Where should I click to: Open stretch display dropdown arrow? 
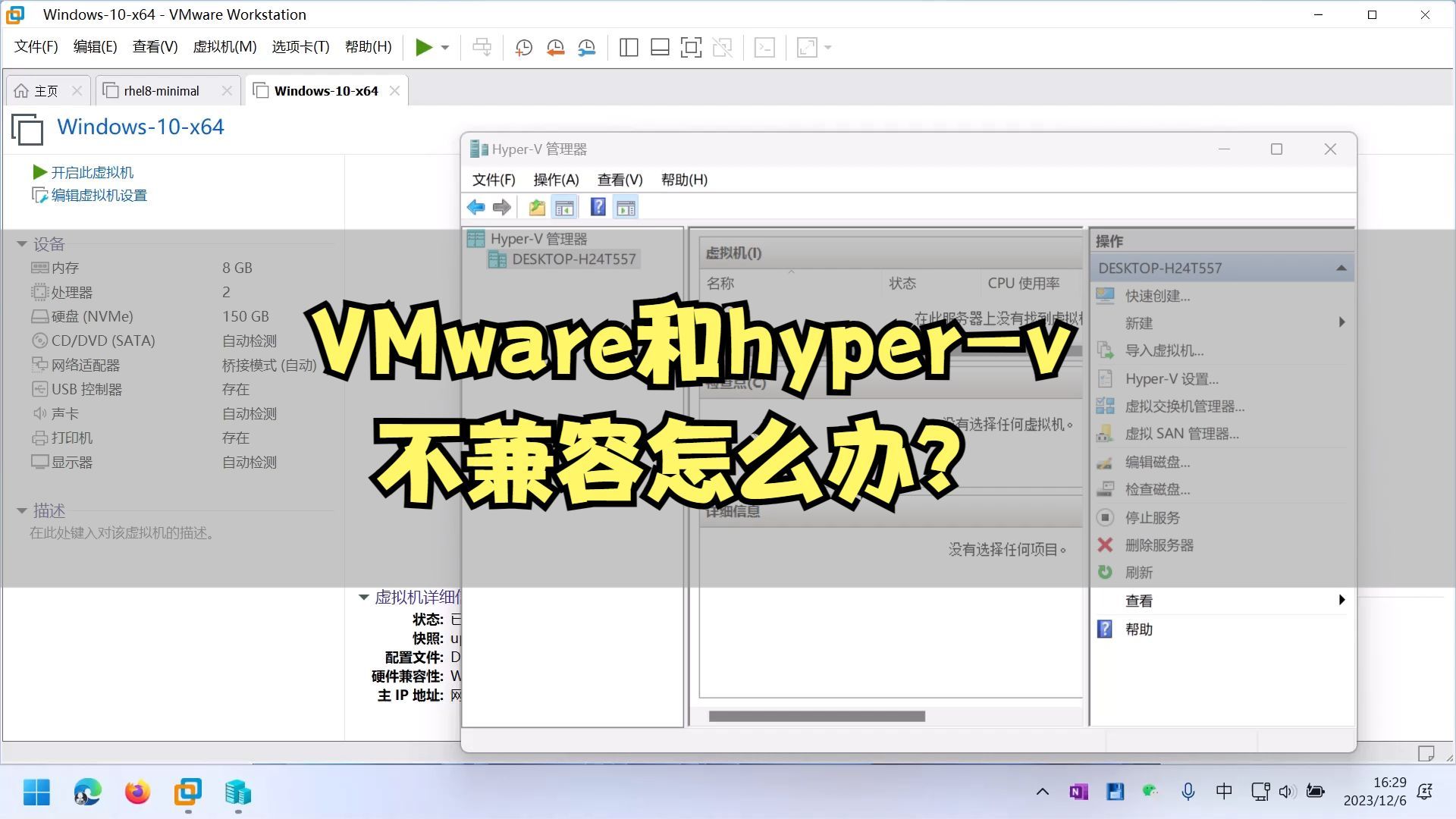click(828, 48)
